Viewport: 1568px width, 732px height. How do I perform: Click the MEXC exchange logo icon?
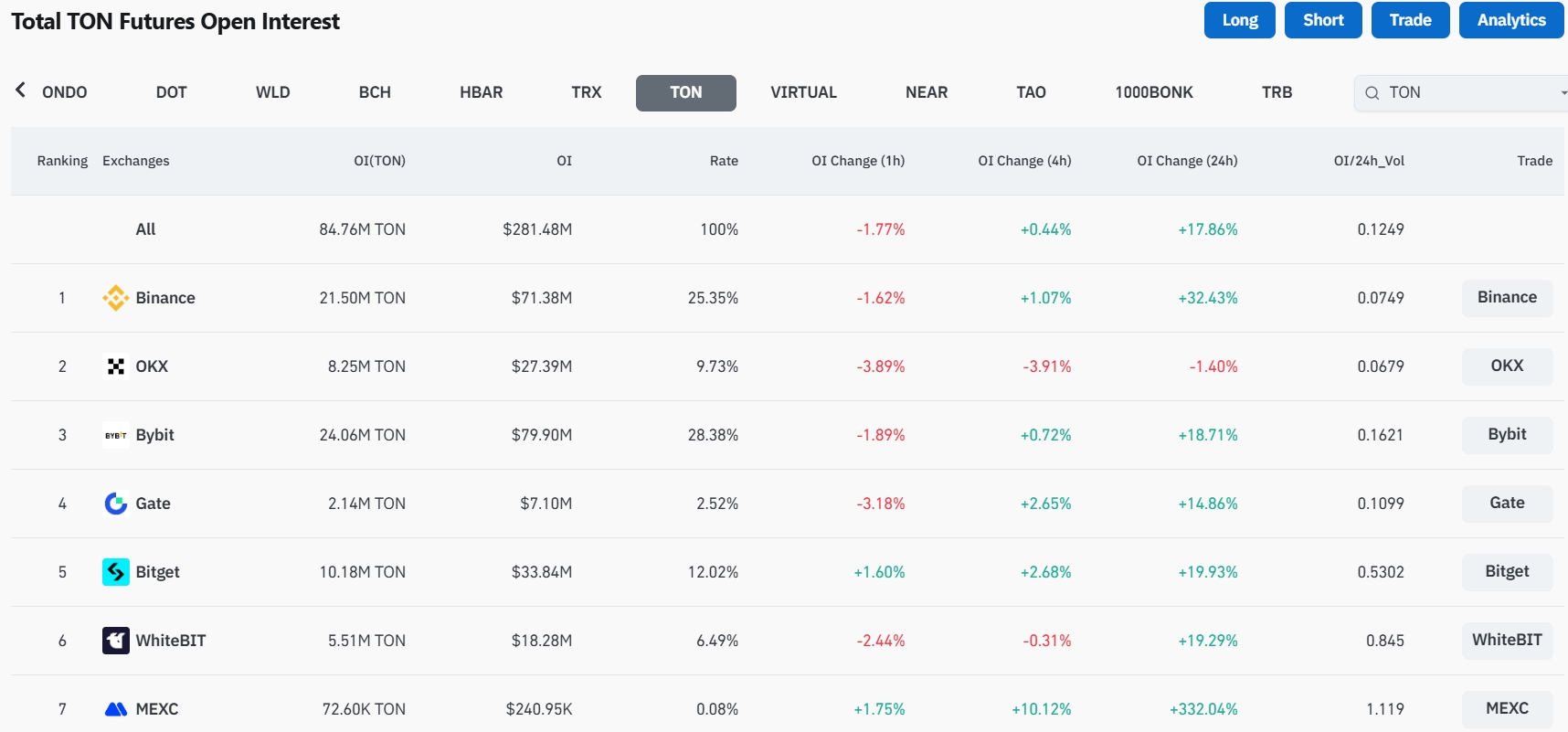click(x=116, y=709)
